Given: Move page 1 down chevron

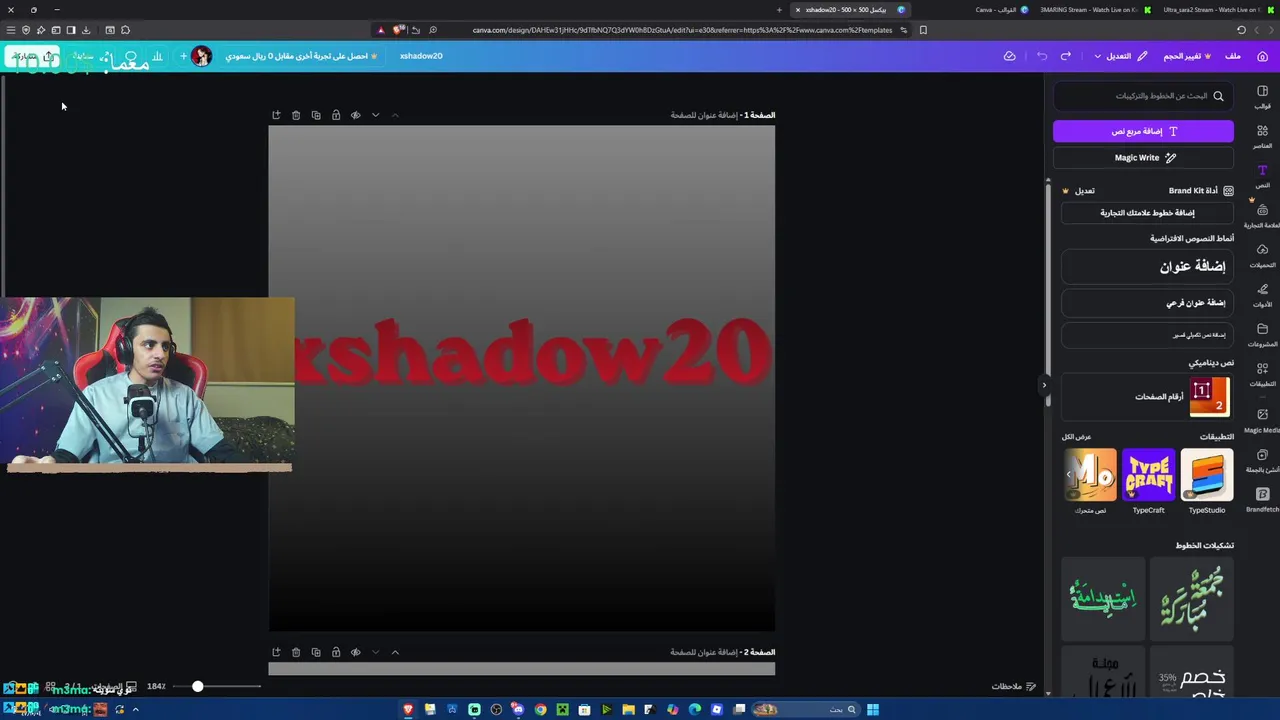Looking at the screenshot, I should (375, 115).
